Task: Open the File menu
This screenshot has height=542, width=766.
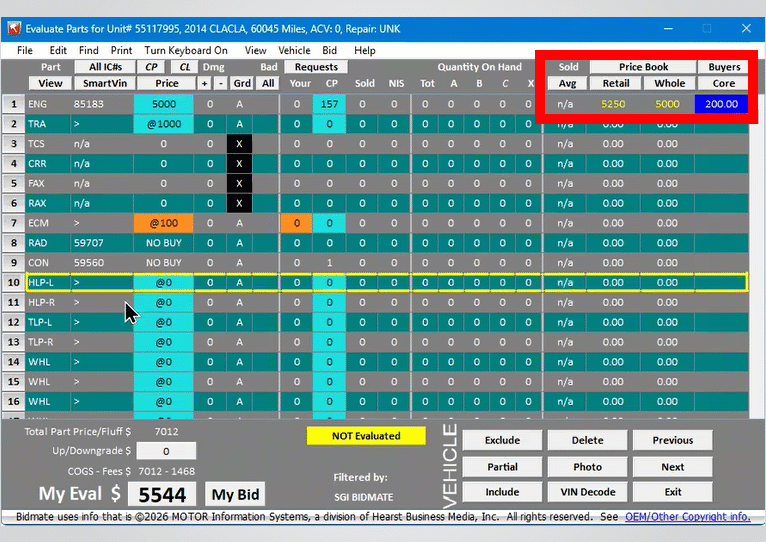Action: point(24,50)
